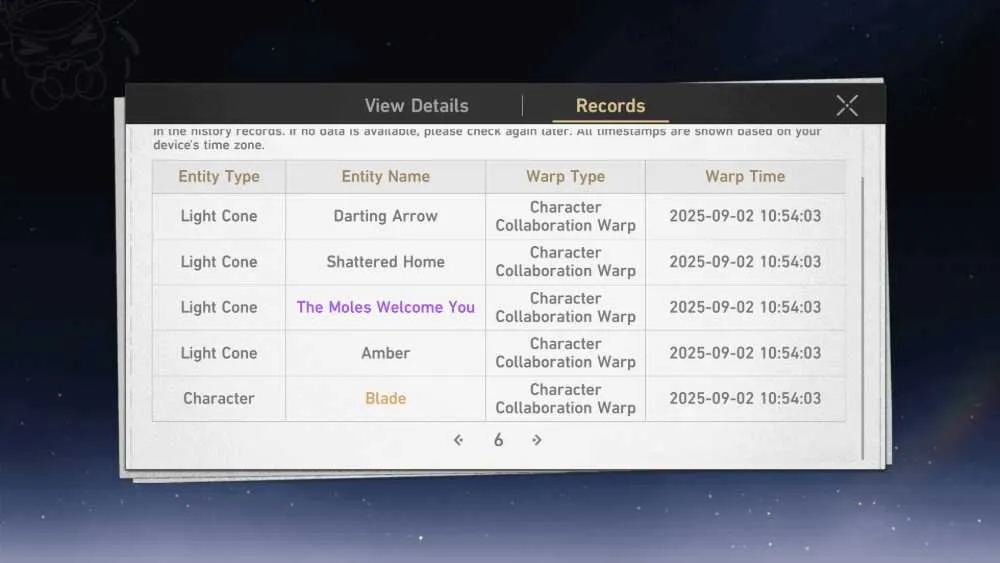Screen dimensions: 1000x563
Task: Select the Shattered Home entry
Action: 386,262
